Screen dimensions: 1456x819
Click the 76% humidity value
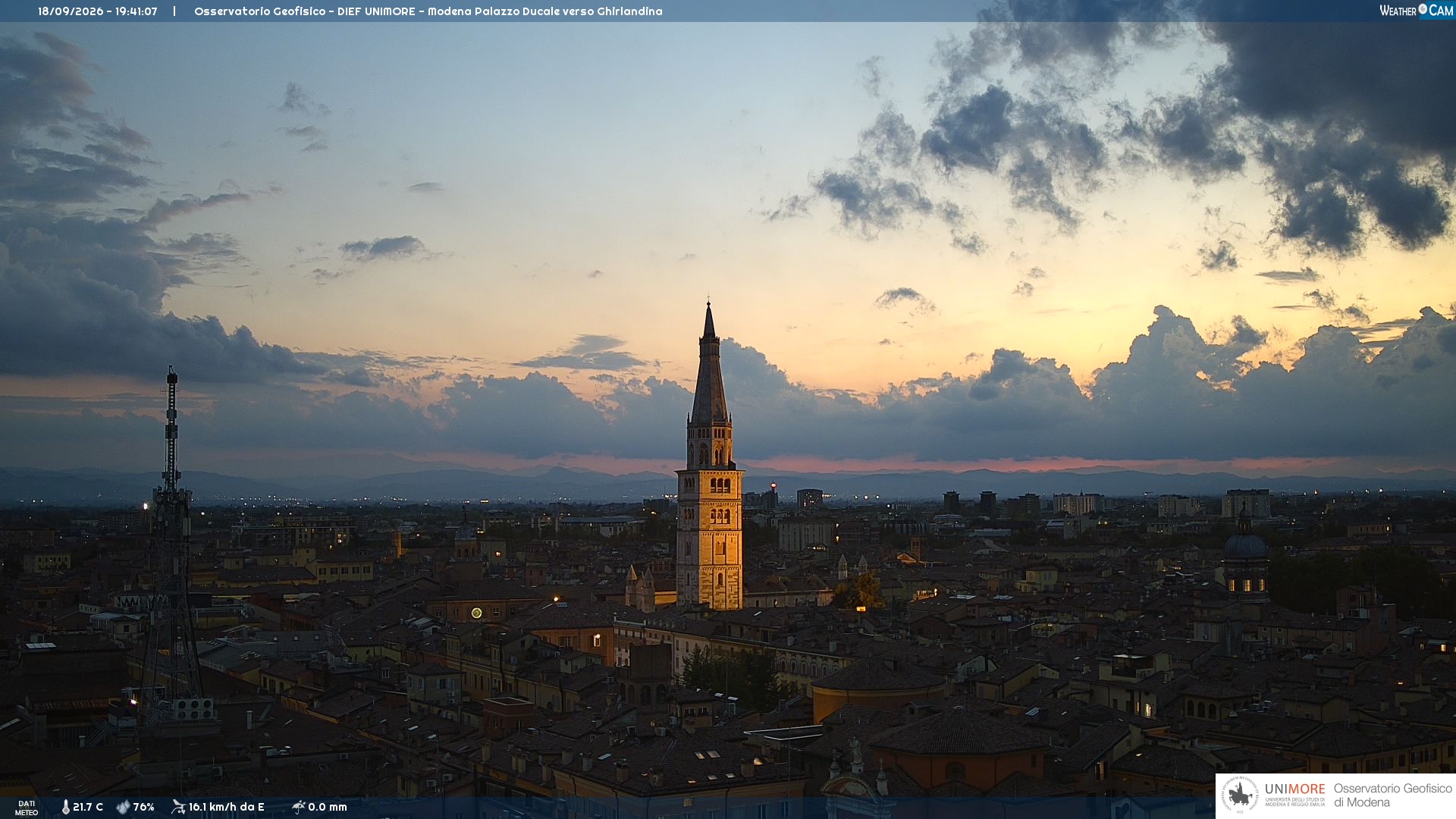(143, 807)
